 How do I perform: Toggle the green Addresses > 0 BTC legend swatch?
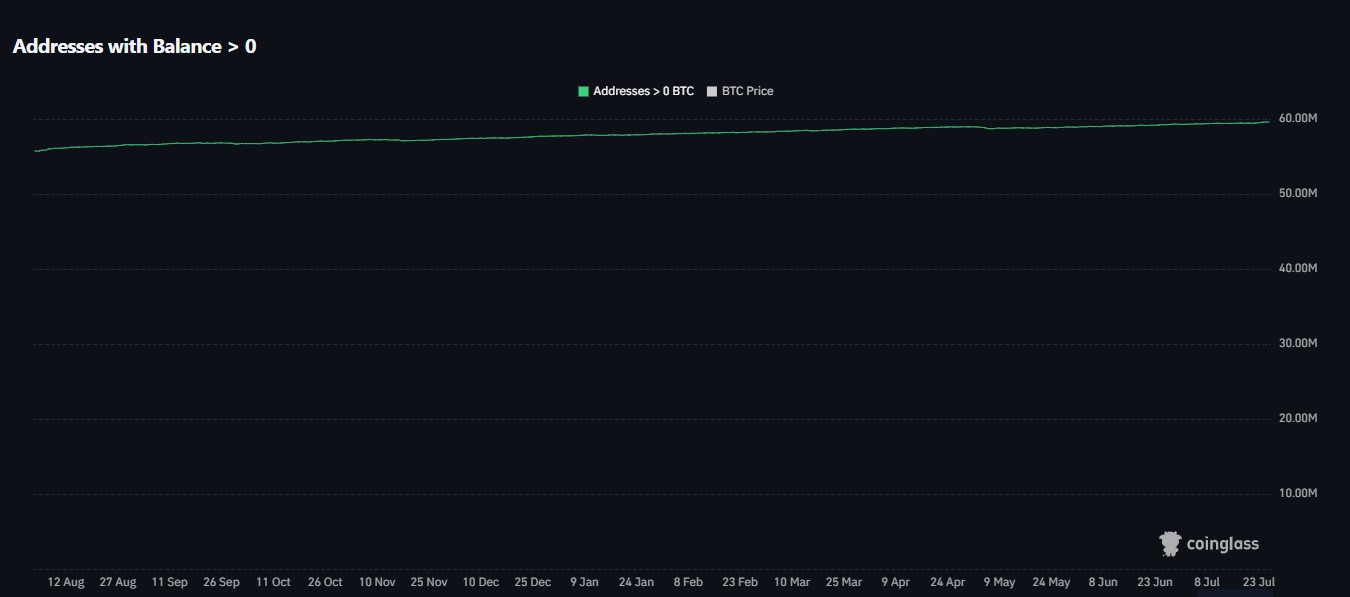tap(583, 91)
